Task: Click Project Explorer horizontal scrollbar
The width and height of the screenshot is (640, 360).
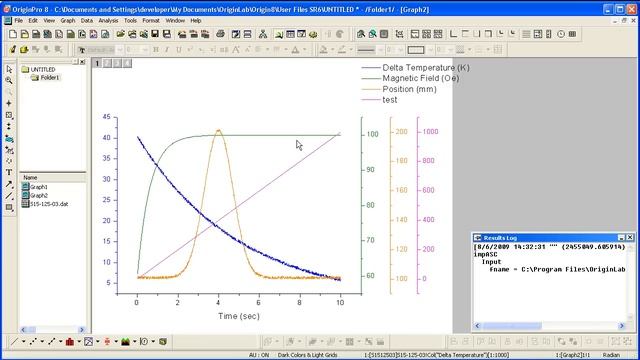Action: point(53,329)
